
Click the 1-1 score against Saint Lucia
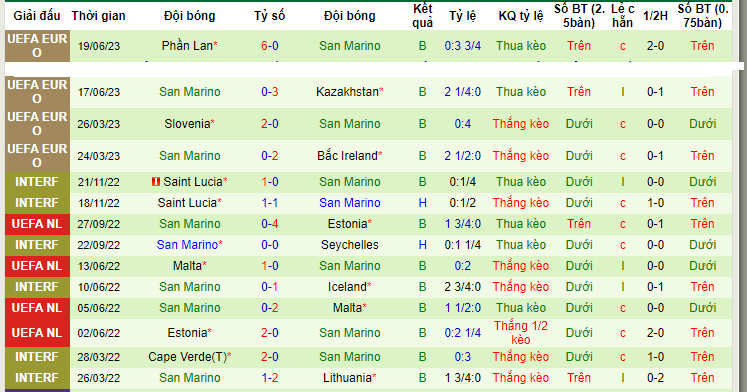pyautogui.click(x=270, y=203)
